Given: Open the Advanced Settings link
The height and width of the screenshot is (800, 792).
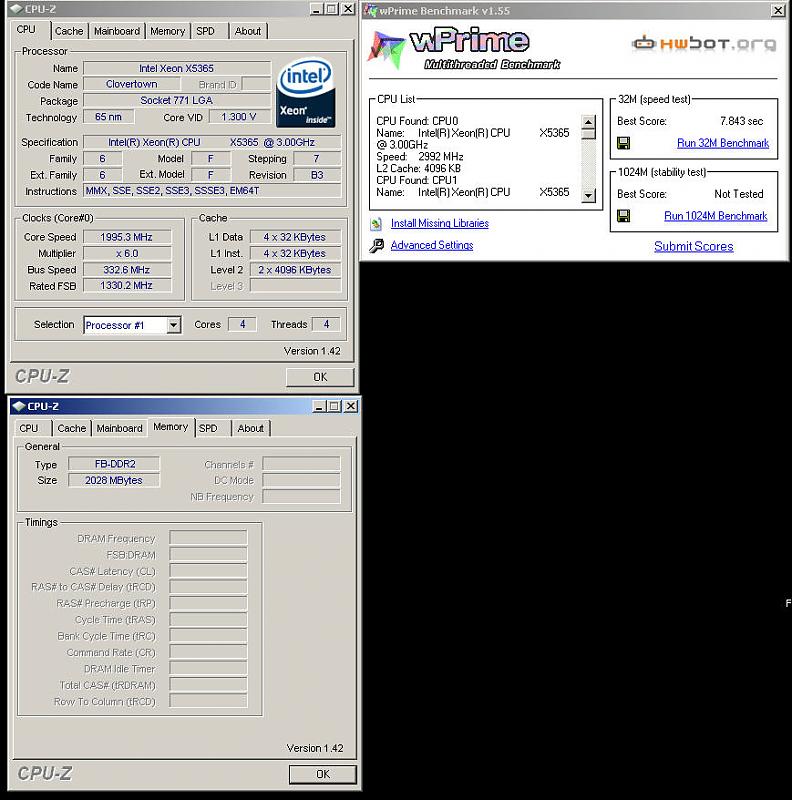Looking at the screenshot, I should 432,245.
